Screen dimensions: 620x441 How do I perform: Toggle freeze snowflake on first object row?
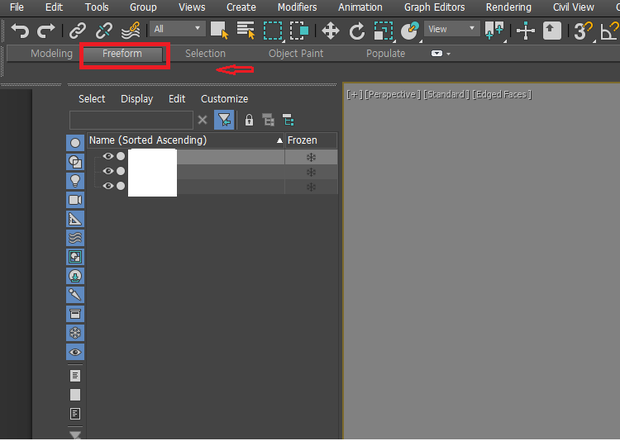[x=310, y=157]
